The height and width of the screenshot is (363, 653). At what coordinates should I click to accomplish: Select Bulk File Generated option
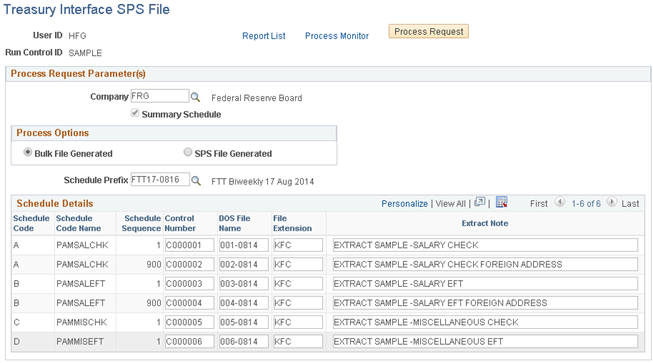tap(27, 152)
